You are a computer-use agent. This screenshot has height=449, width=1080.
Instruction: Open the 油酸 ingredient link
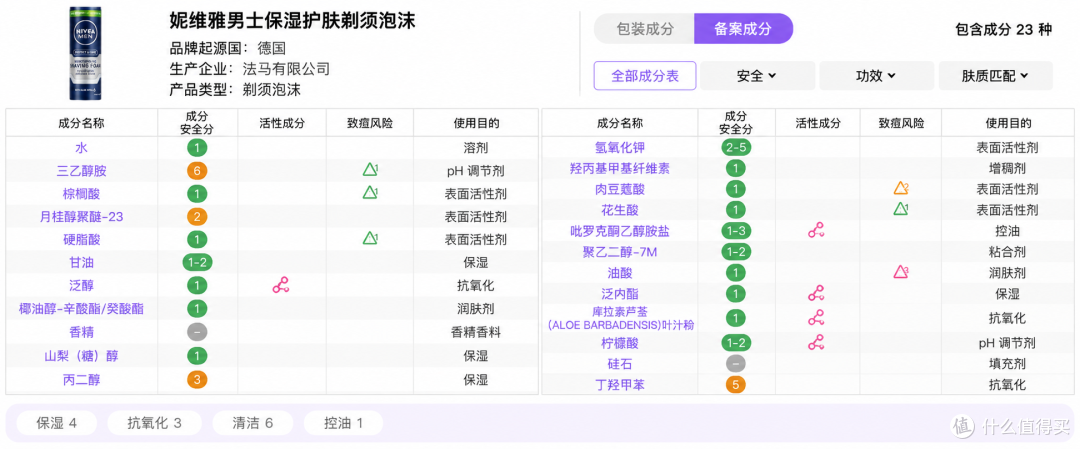pyautogui.click(x=620, y=273)
